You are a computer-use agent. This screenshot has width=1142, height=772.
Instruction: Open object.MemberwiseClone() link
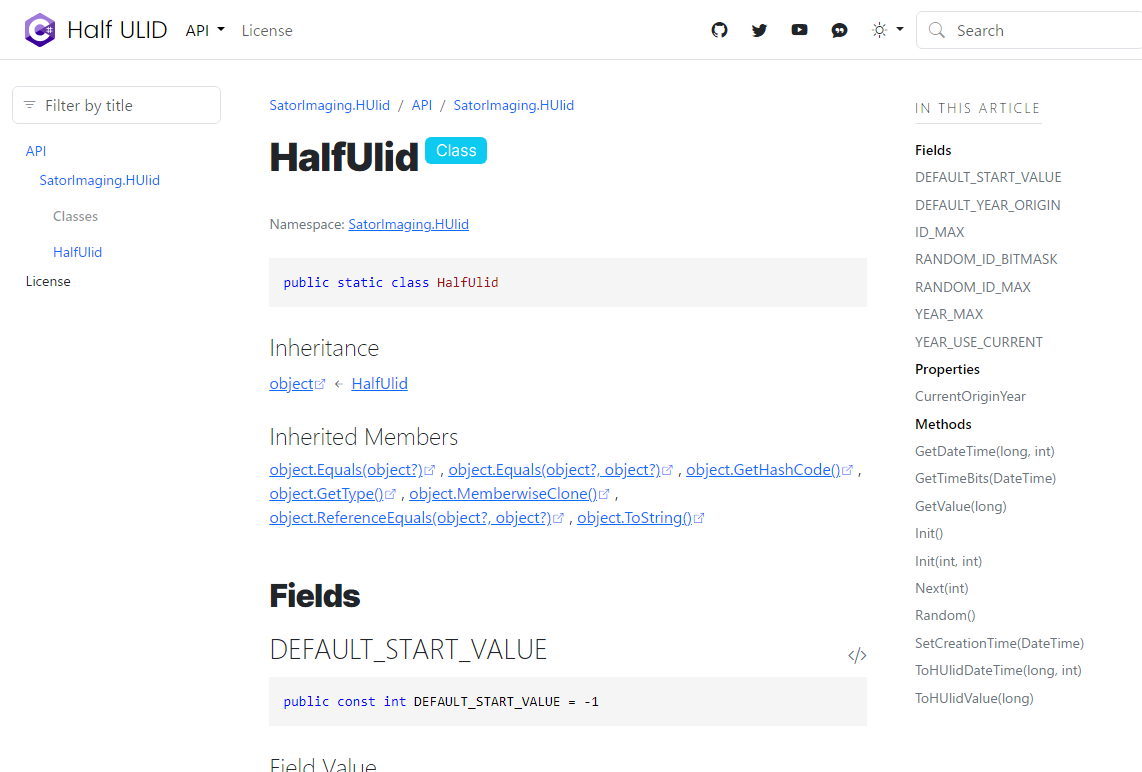pos(509,494)
